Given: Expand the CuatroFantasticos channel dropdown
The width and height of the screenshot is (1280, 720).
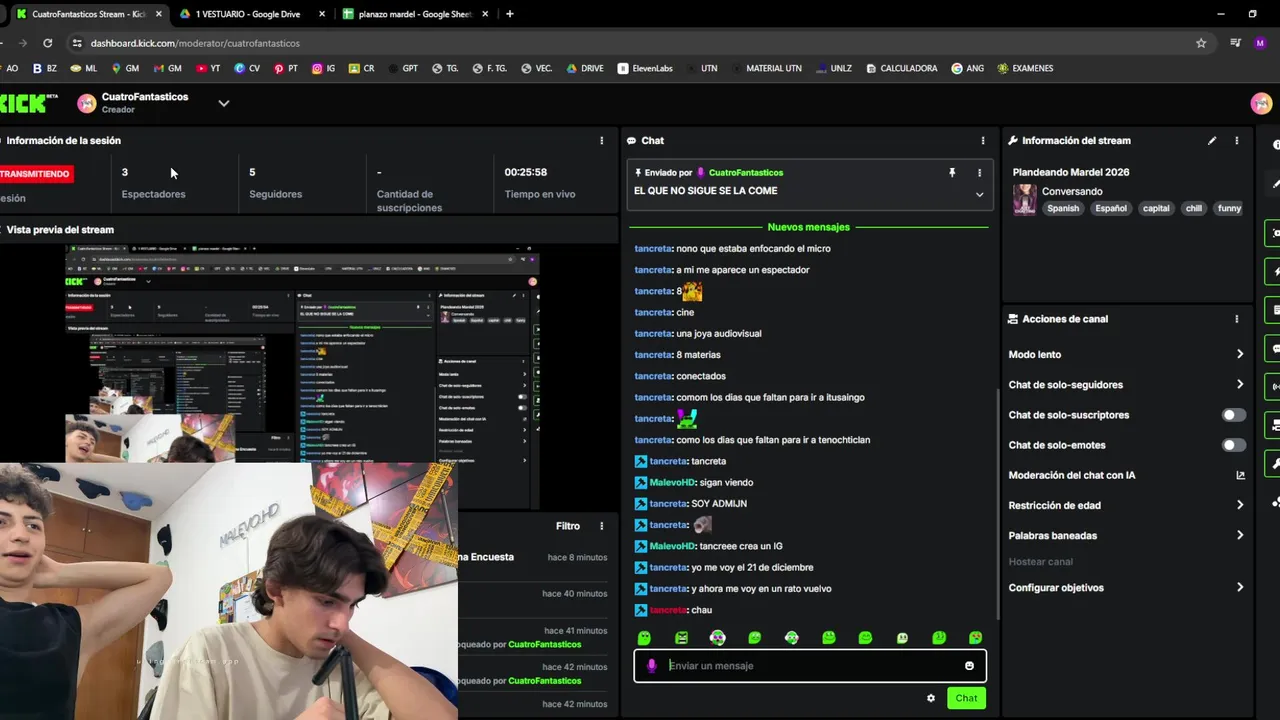Looking at the screenshot, I should tap(224, 103).
